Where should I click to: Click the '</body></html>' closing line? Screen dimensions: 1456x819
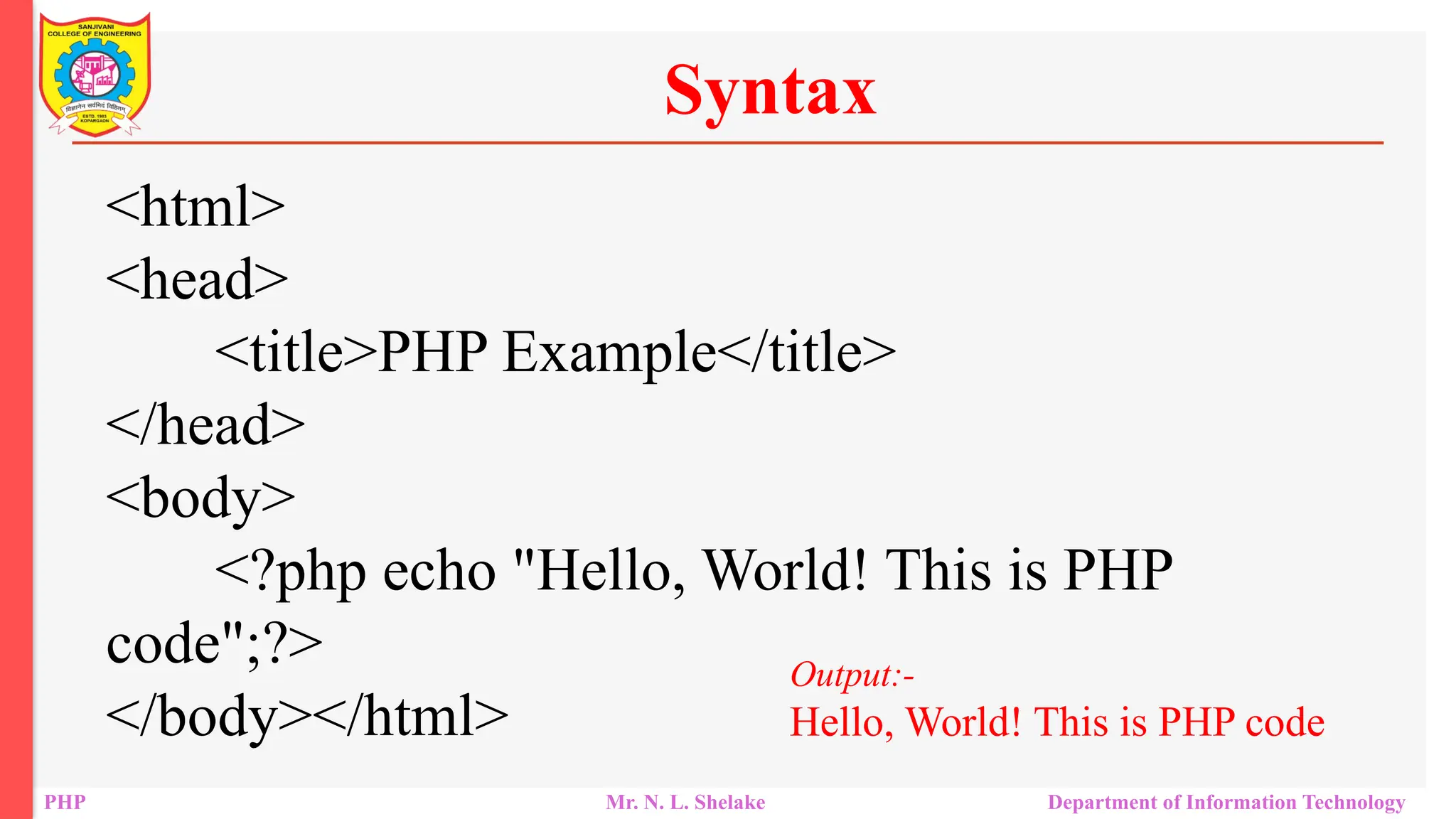coord(307,717)
